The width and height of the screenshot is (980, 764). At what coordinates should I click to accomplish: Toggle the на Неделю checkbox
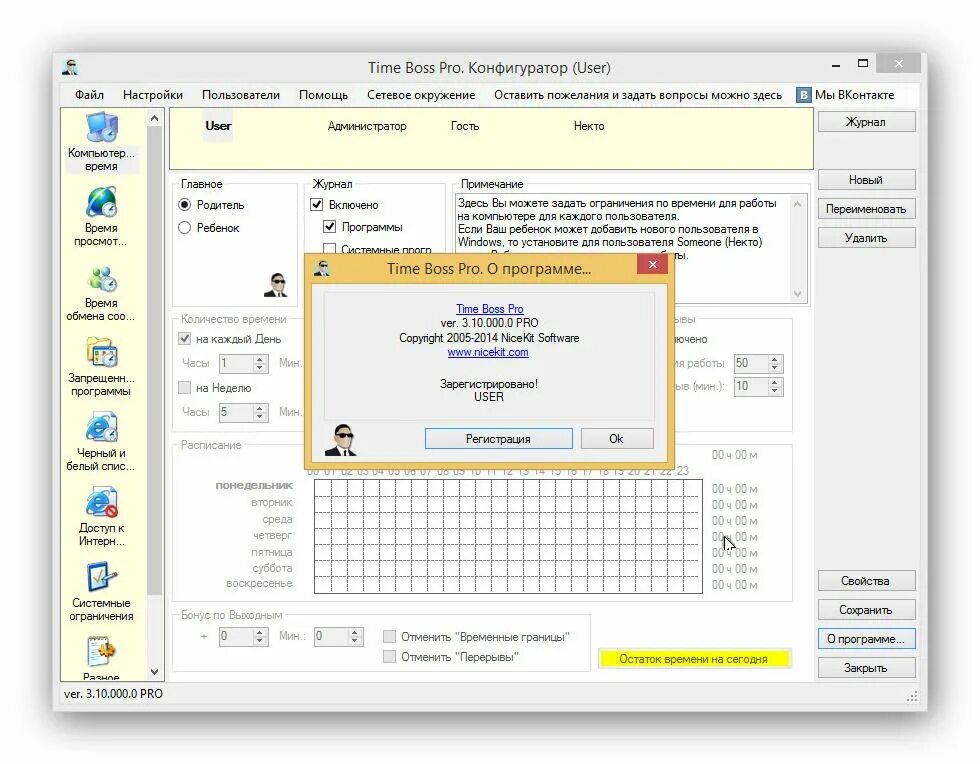click(184, 388)
